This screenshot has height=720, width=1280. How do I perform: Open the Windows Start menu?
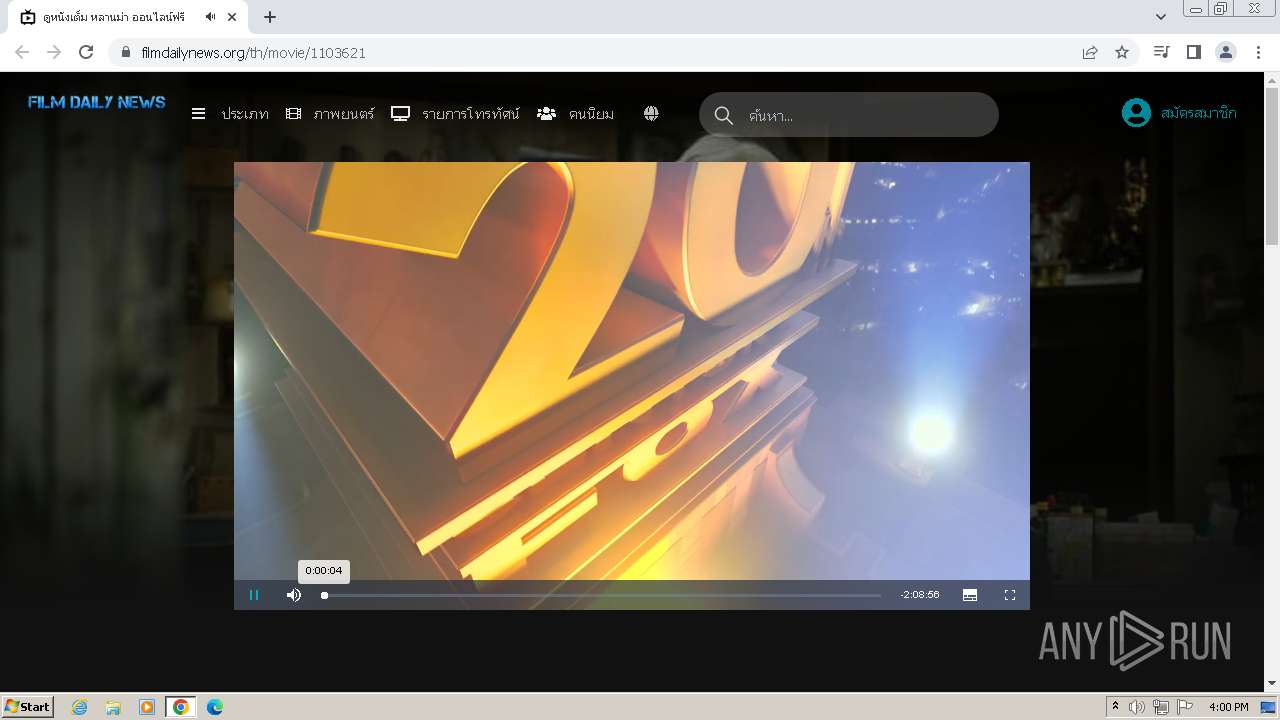(28, 707)
